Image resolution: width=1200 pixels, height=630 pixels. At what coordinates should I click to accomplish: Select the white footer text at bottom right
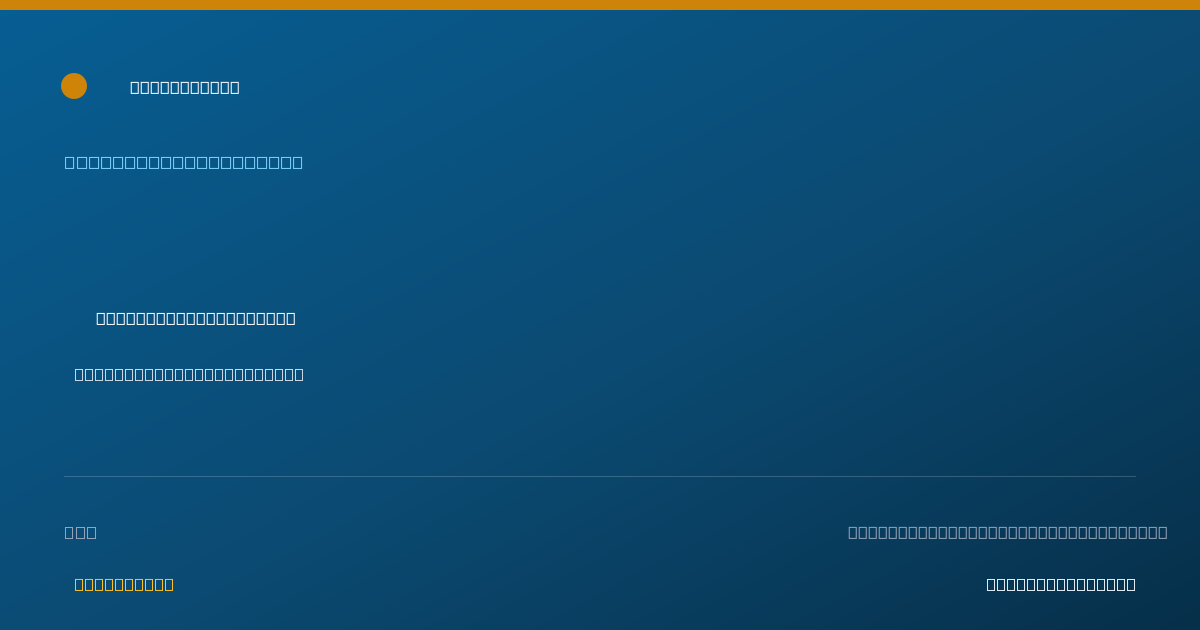pyautogui.click(x=1061, y=584)
